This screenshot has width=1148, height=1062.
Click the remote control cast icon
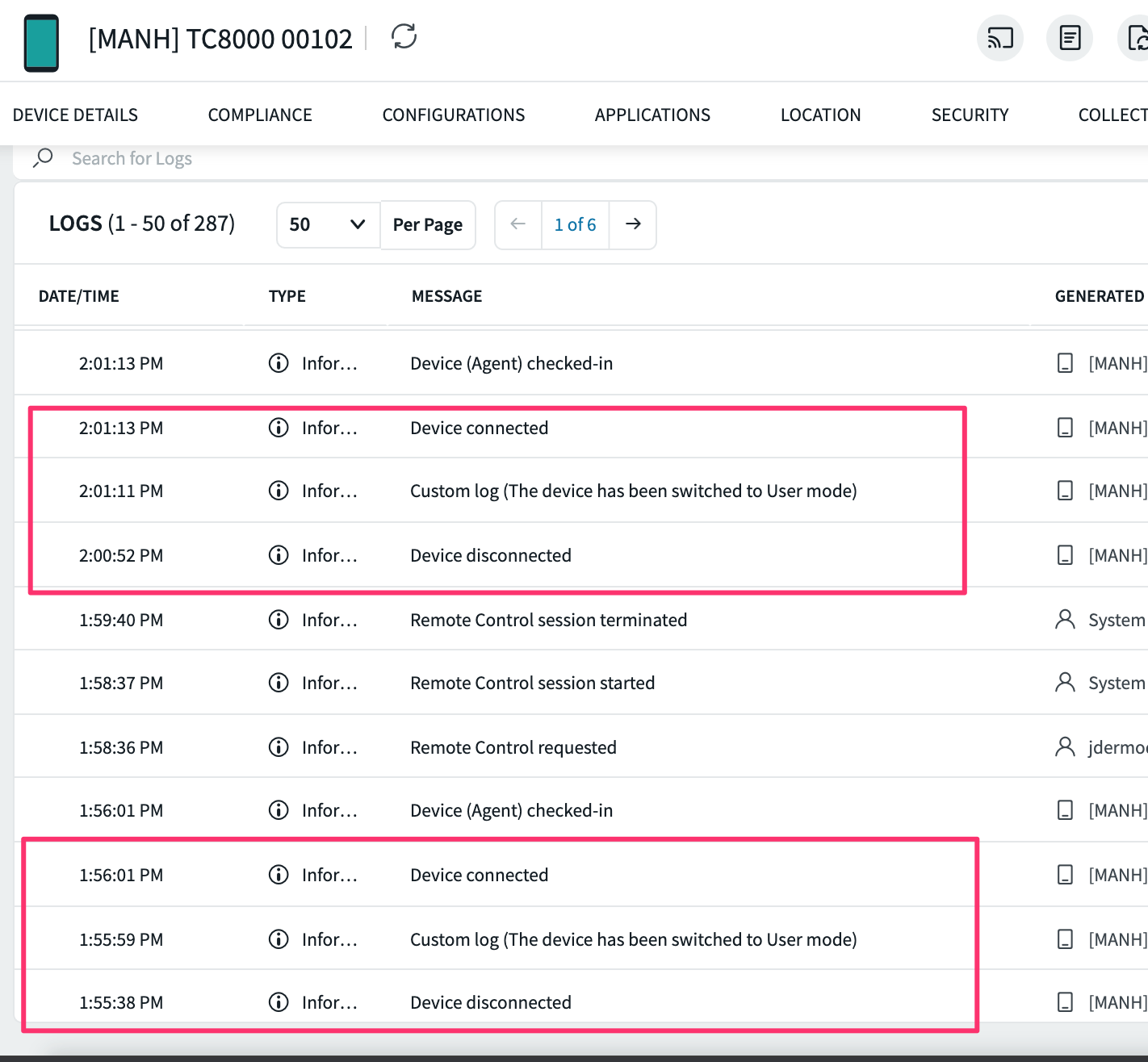click(1000, 38)
